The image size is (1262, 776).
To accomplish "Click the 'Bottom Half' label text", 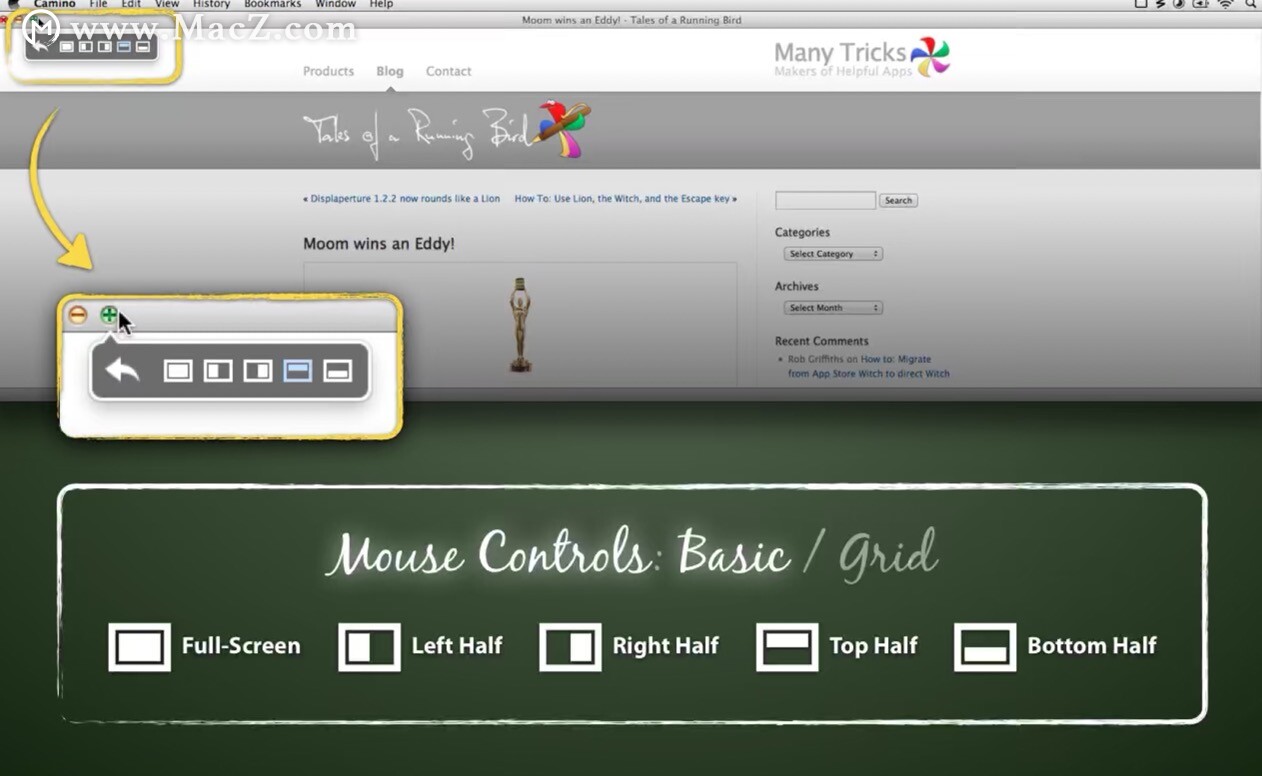I will click(1092, 646).
